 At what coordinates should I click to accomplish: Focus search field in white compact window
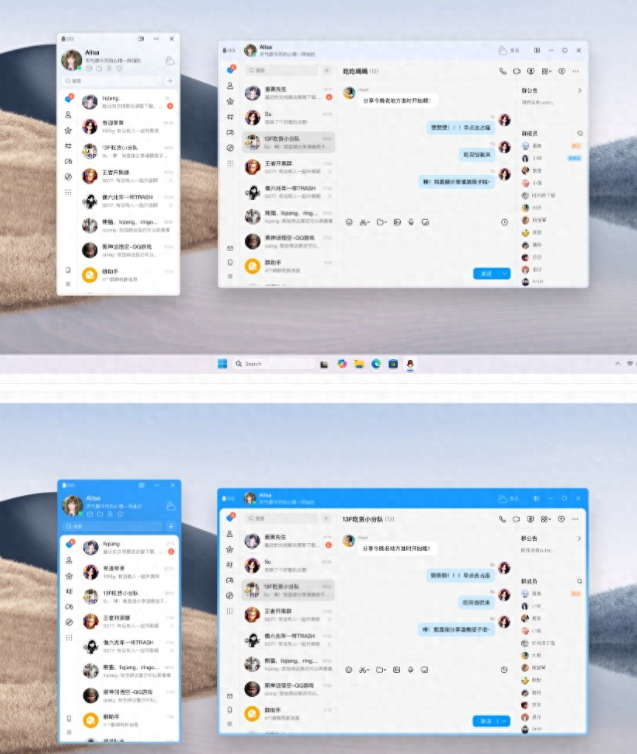112,81
